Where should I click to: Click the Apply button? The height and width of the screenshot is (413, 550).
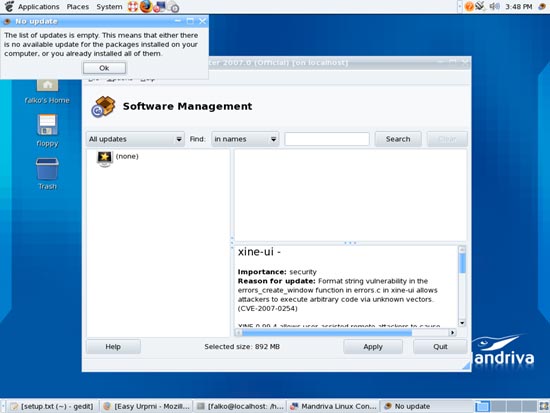pyautogui.click(x=373, y=347)
